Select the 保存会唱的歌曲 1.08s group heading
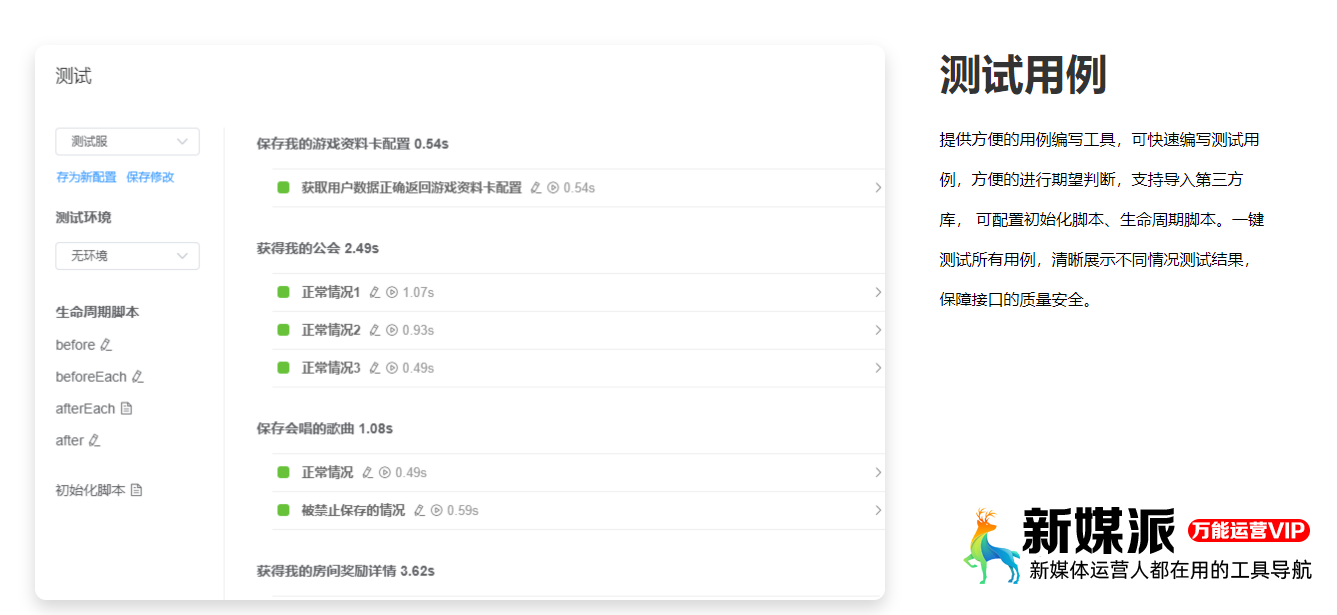The width and height of the screenshot is (1337, 615). (x=325, y=429)
